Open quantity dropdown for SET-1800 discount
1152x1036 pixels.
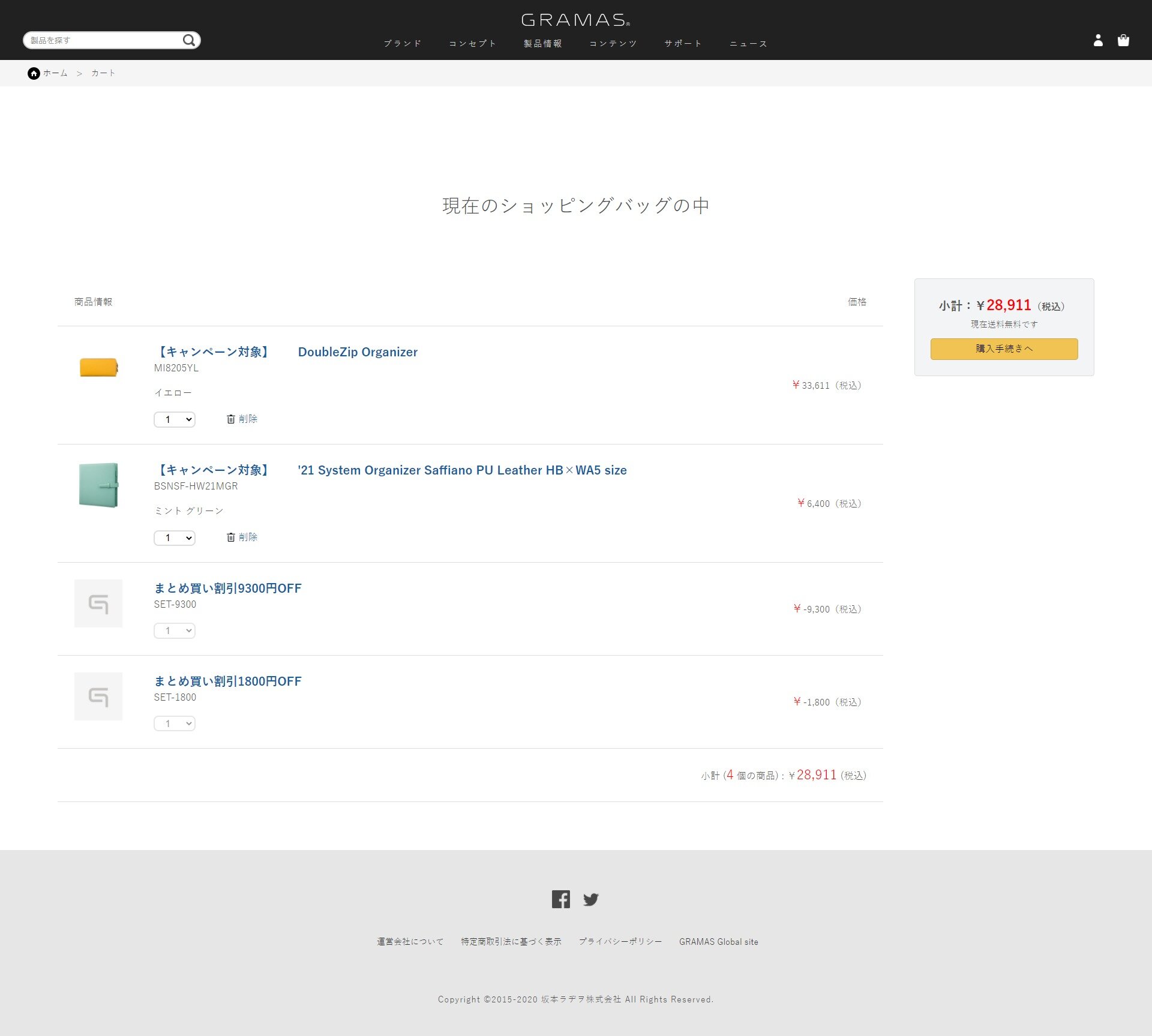click(x=175, y=723)
